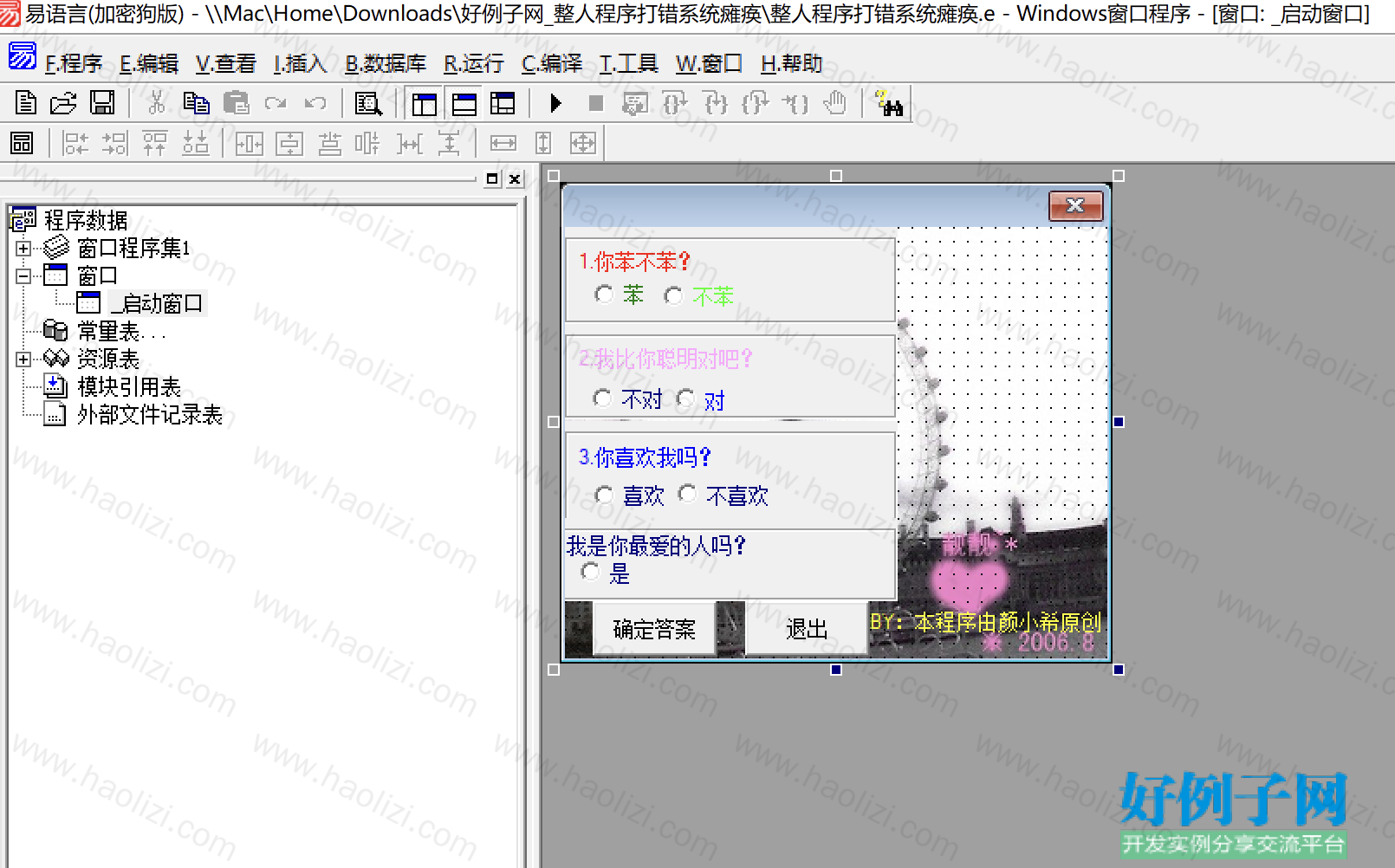Click the Undo arrow icon
This screenshot has width=1395, height=868.
(x=315, y=103)
